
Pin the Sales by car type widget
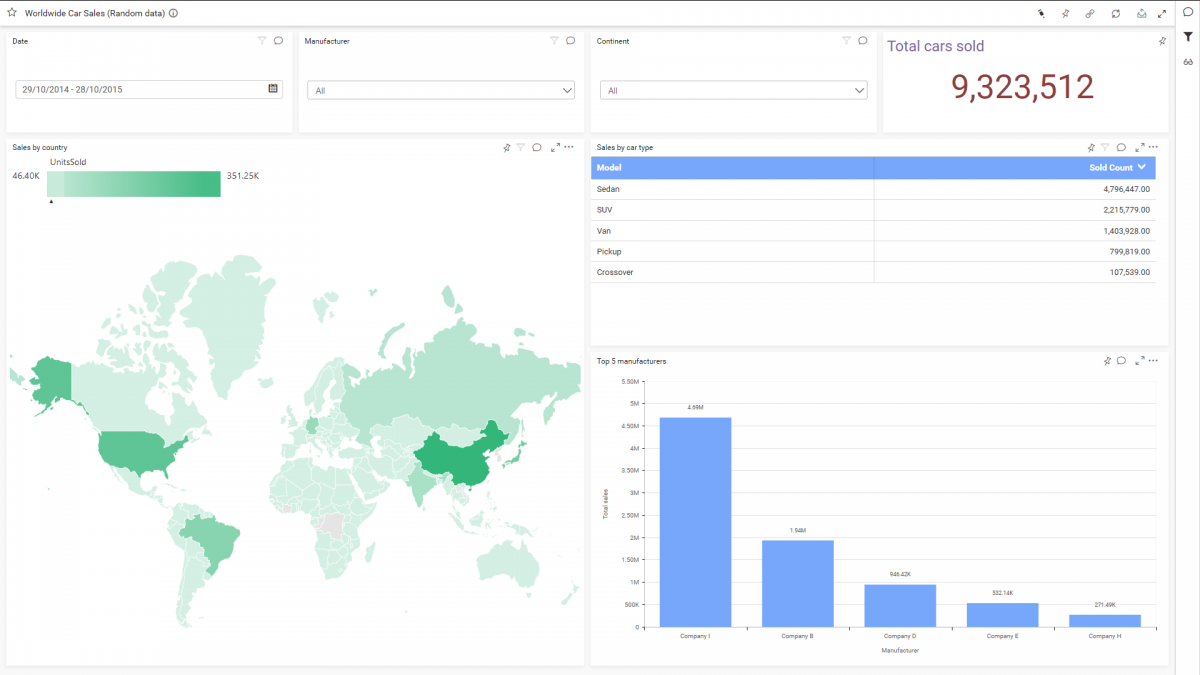(1091, 147)
